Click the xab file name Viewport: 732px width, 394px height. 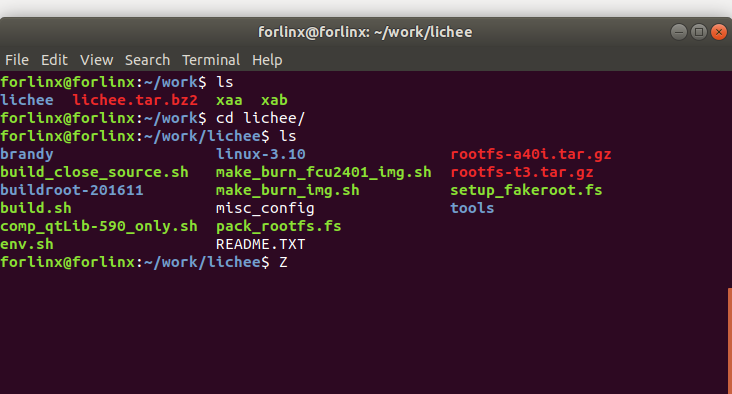click(x=274, y=100)
